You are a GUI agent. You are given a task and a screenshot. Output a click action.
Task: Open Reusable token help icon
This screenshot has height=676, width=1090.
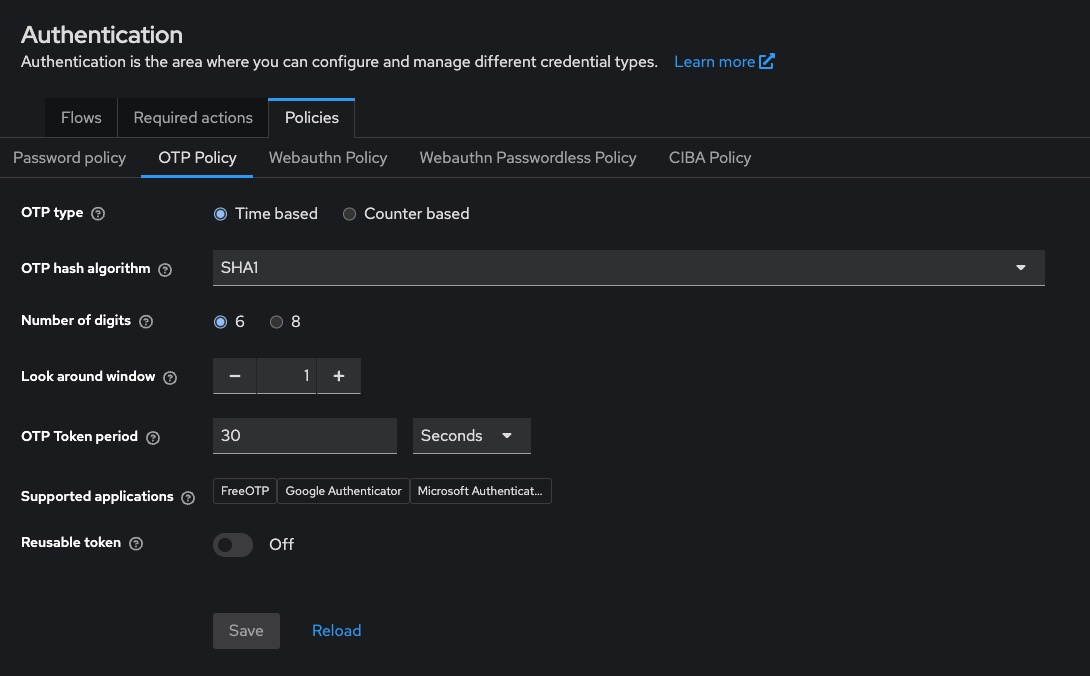coord(136,544)
